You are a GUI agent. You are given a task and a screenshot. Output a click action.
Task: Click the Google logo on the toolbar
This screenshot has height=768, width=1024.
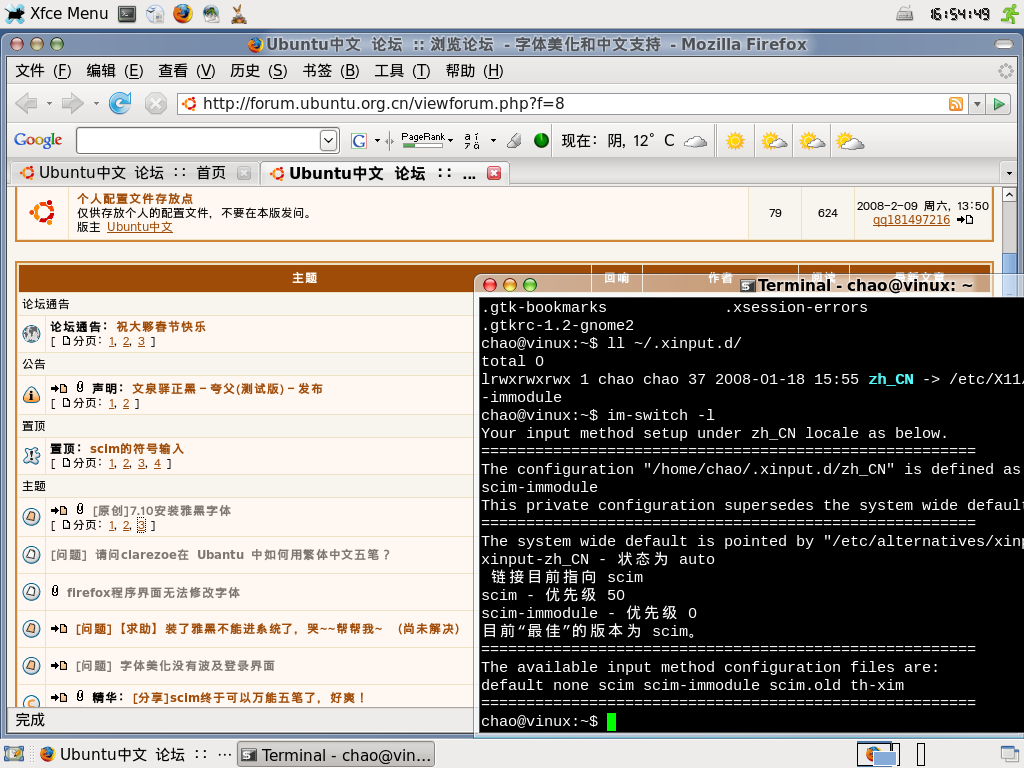[38, 140]
